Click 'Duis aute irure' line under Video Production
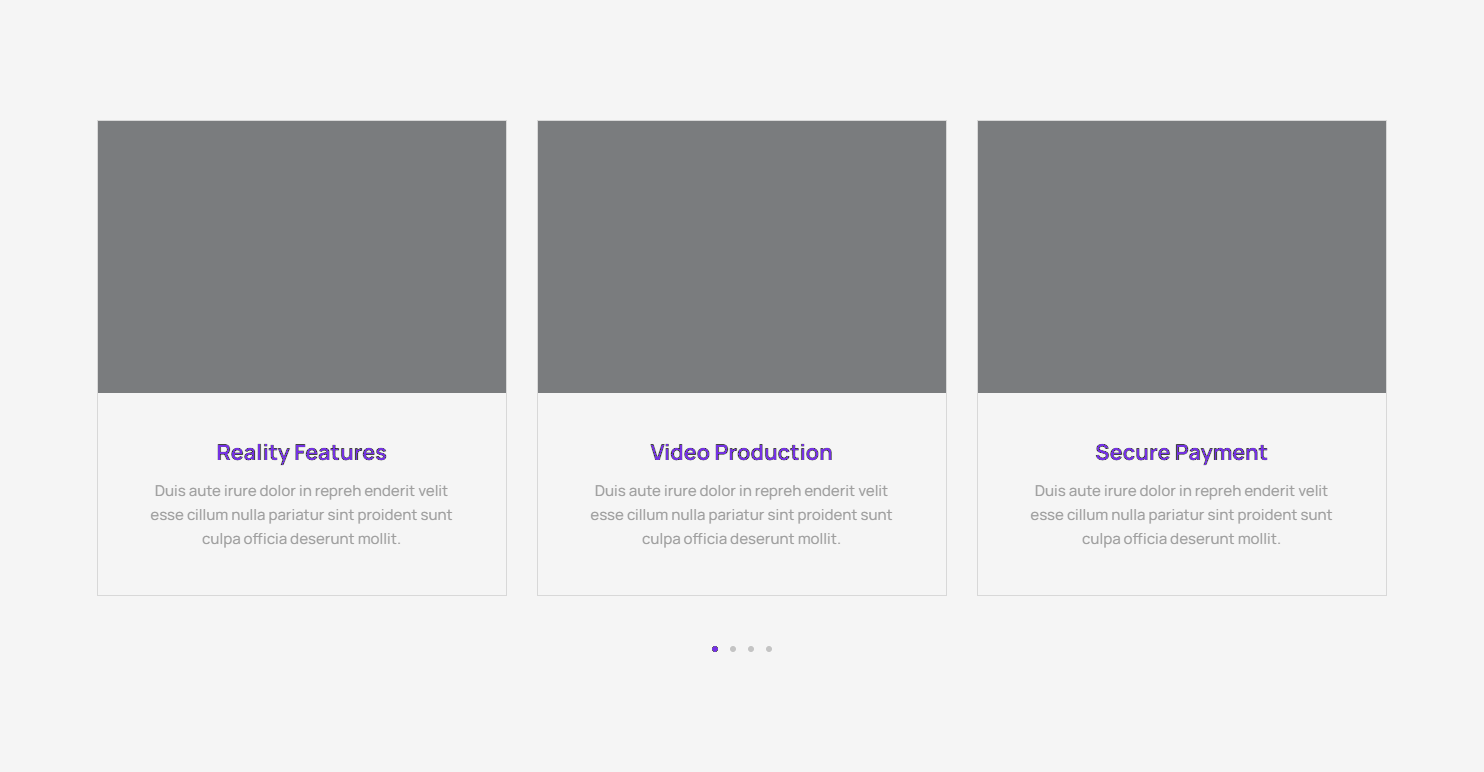Image resolution: width=1484 pixels, height=772 pixels. coord(741,491)
